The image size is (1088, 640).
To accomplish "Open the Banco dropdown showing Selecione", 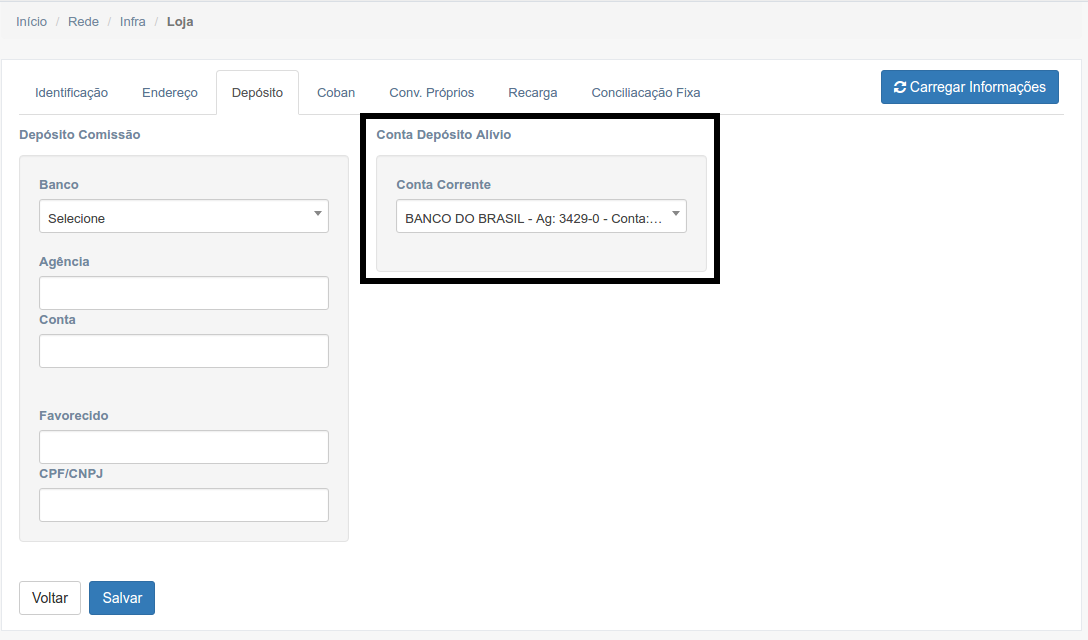I will click(x=184, y=217).
